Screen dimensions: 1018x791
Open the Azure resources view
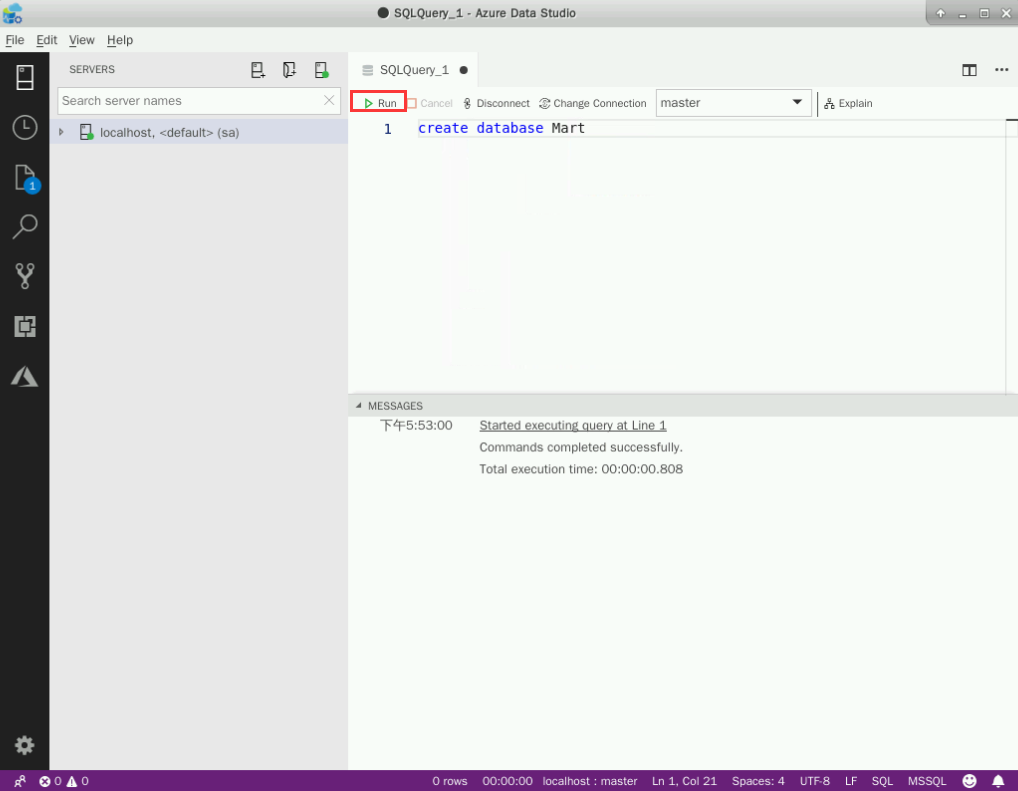pyautogui.click(x=24, y=376)
